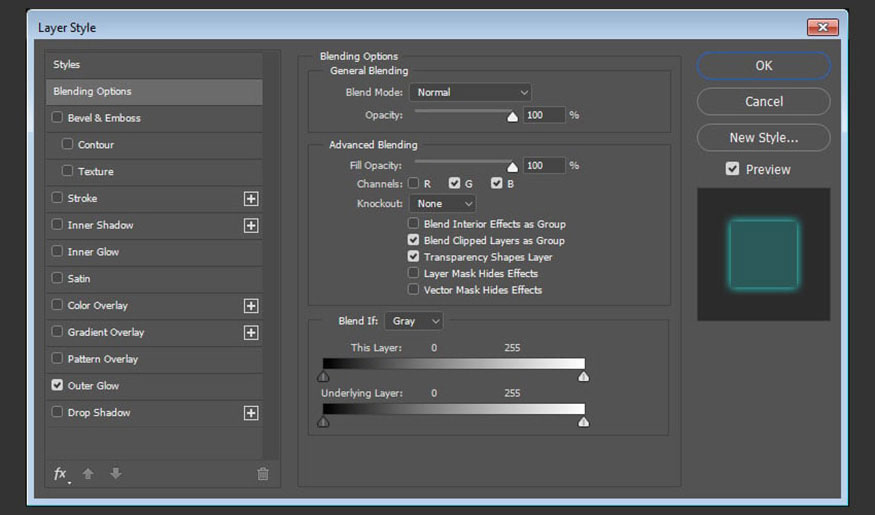Enable the Inner Shadow checkbox
The width and height of the screenshot is (875, 515).
pos(57,224)
